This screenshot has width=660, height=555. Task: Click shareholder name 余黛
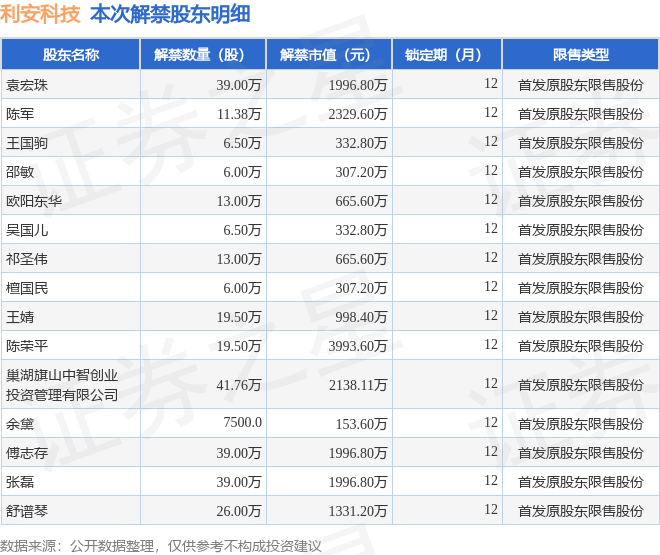(20, 424)
